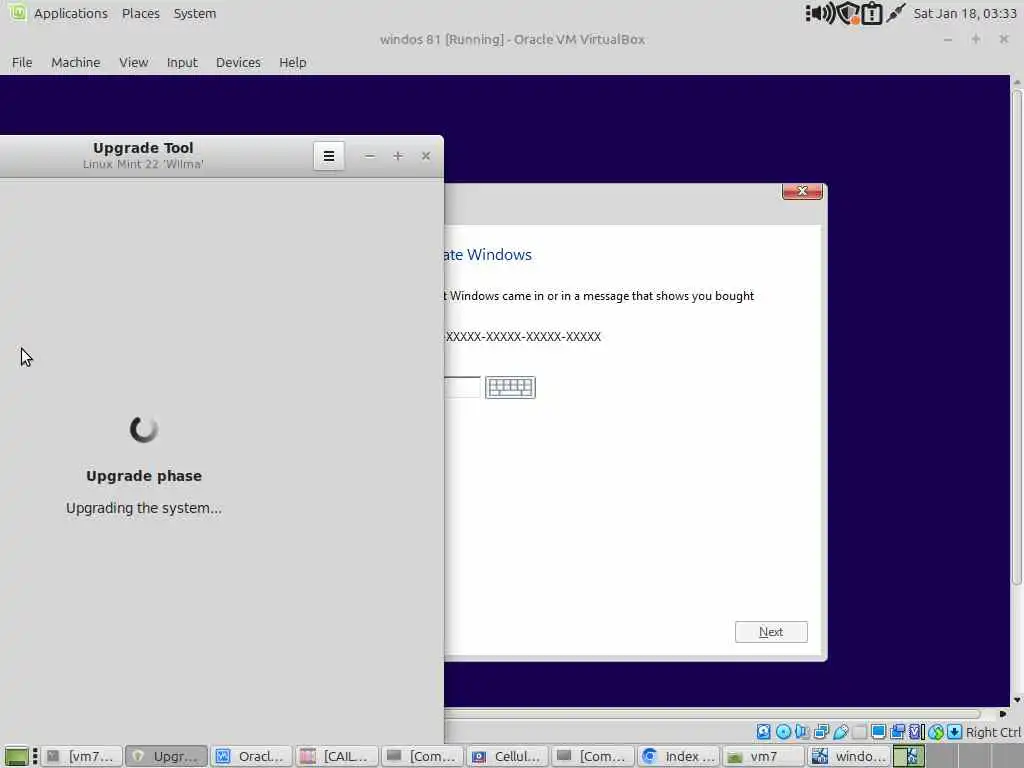Click the scroll down arrow of VM view
1024x768 pixels.
(1017, 701)
